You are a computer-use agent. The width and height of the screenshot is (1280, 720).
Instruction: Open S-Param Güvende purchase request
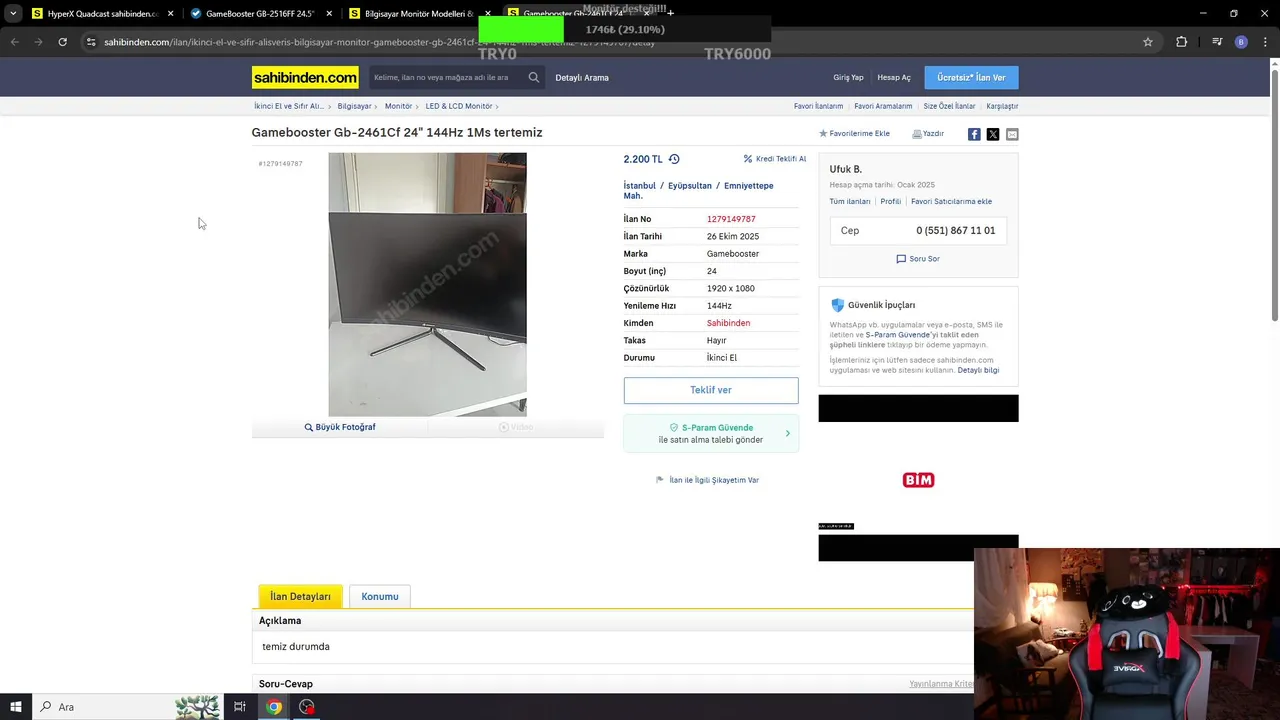click(x=711, y=433)
